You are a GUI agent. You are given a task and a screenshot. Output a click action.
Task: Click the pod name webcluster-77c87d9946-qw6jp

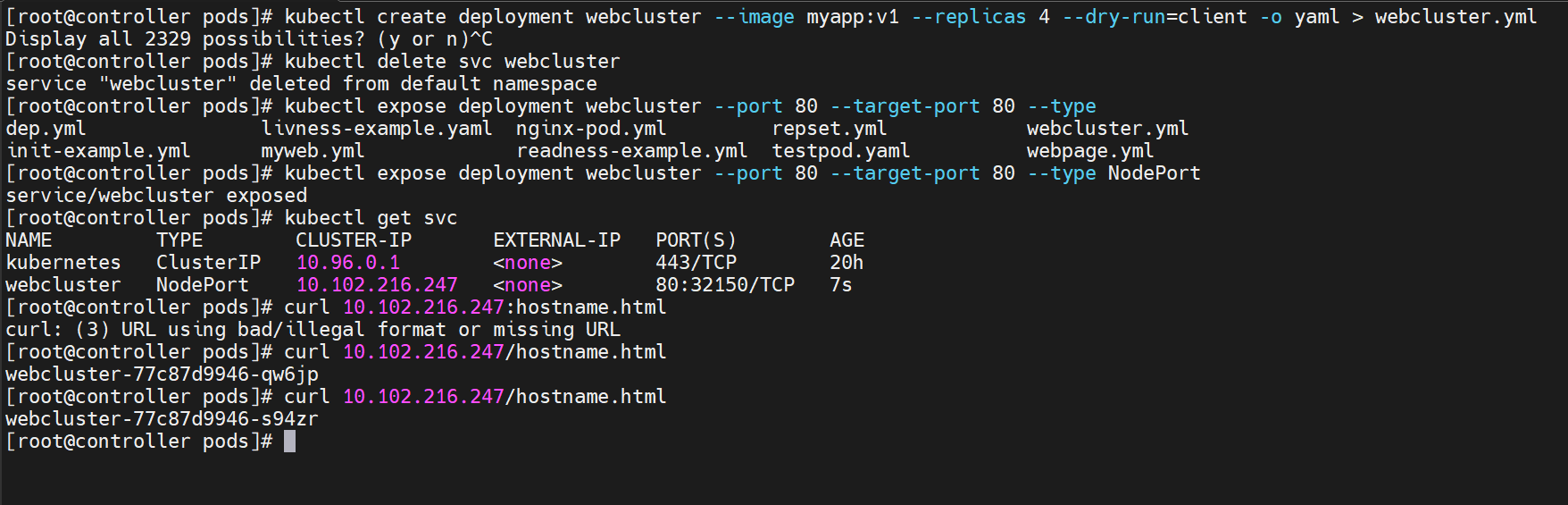click(162, 375)
